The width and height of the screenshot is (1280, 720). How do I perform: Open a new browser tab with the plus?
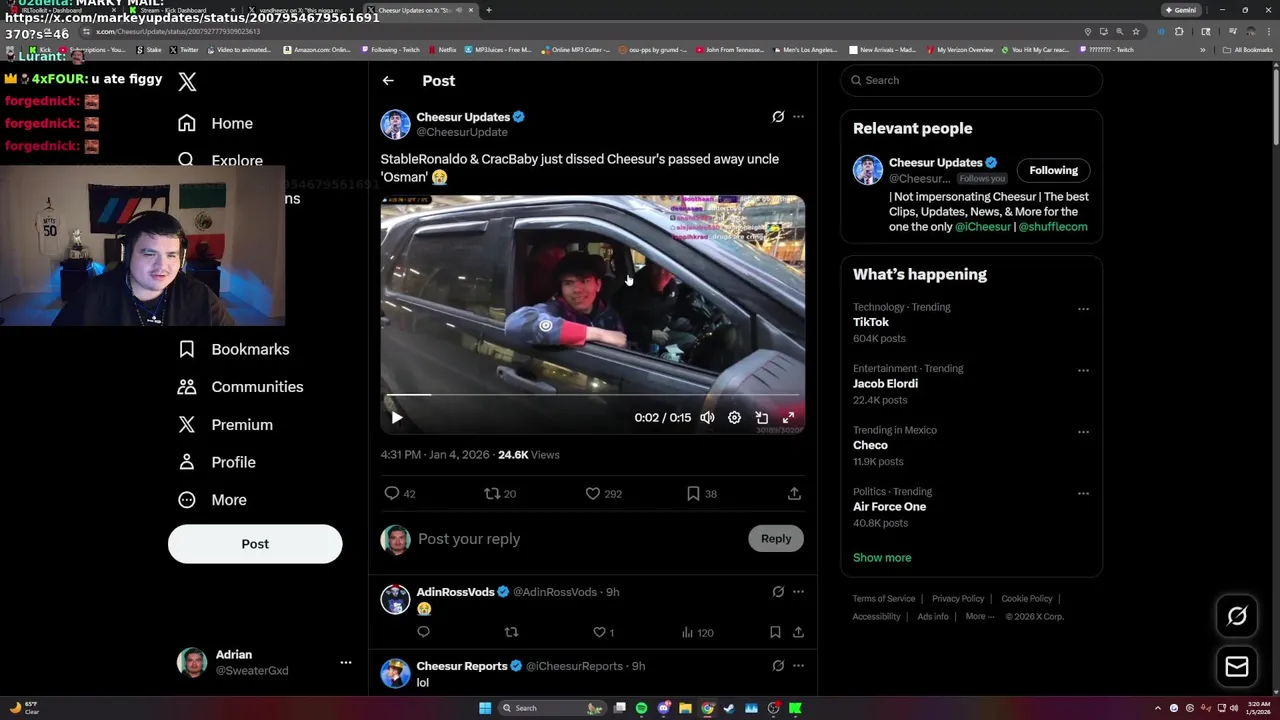point(488,10)
